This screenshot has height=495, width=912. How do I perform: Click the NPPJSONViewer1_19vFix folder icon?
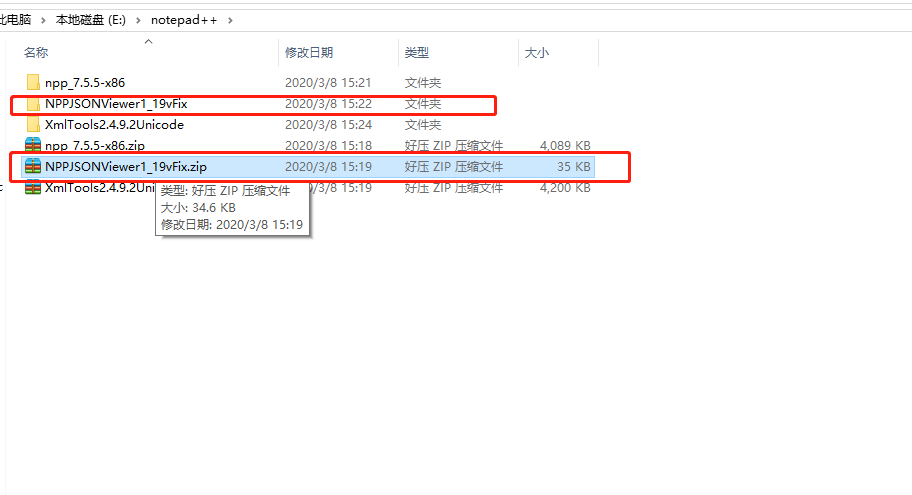coord(33,104)
